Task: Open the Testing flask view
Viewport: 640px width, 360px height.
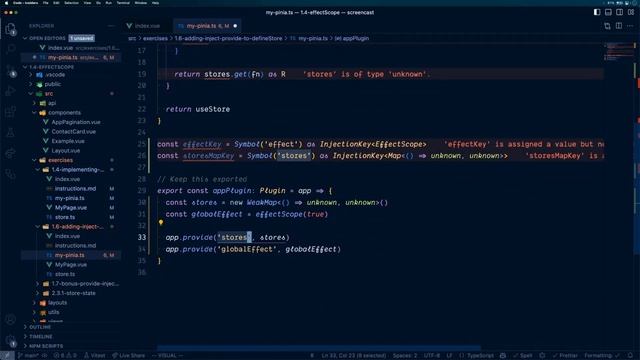Action: pos(11,132)
